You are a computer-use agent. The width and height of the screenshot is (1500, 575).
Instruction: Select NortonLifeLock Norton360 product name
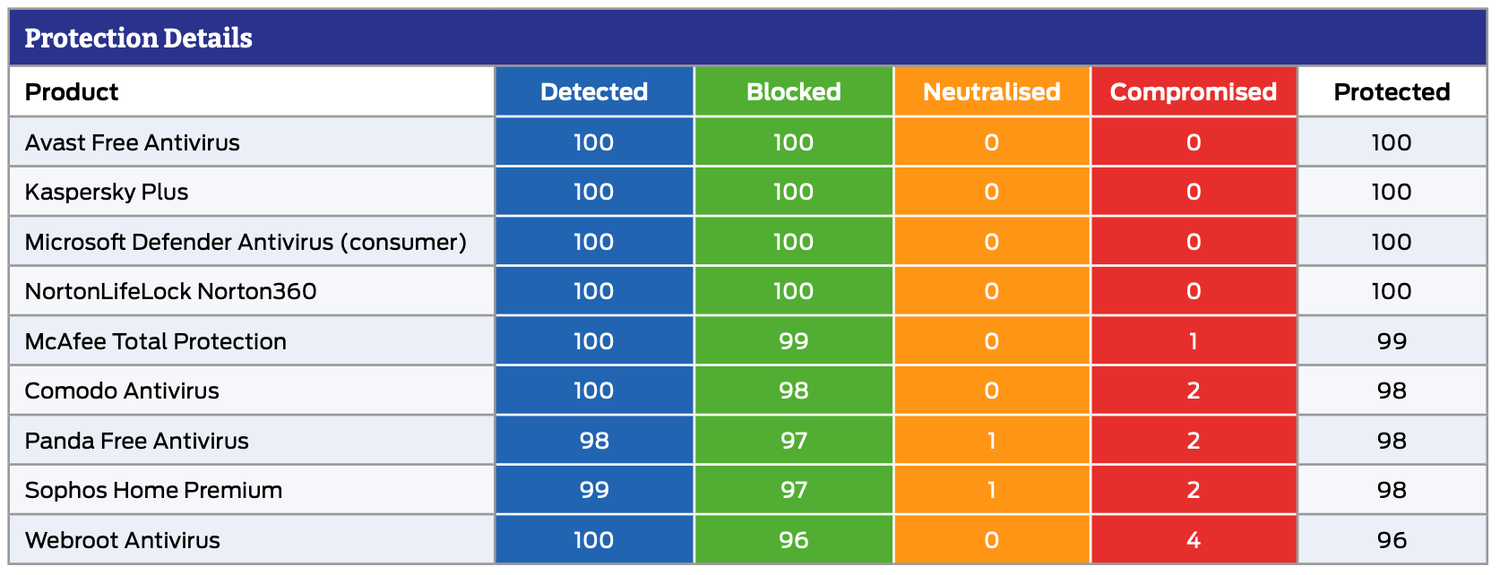tap(170, 291)
